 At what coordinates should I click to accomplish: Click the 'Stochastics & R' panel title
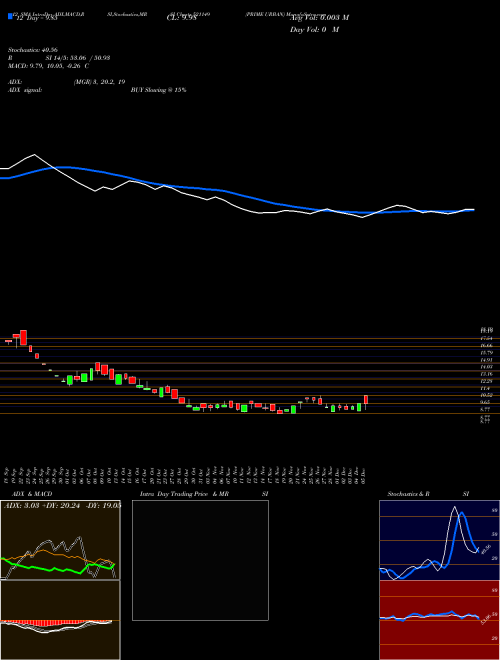(409, 494)
